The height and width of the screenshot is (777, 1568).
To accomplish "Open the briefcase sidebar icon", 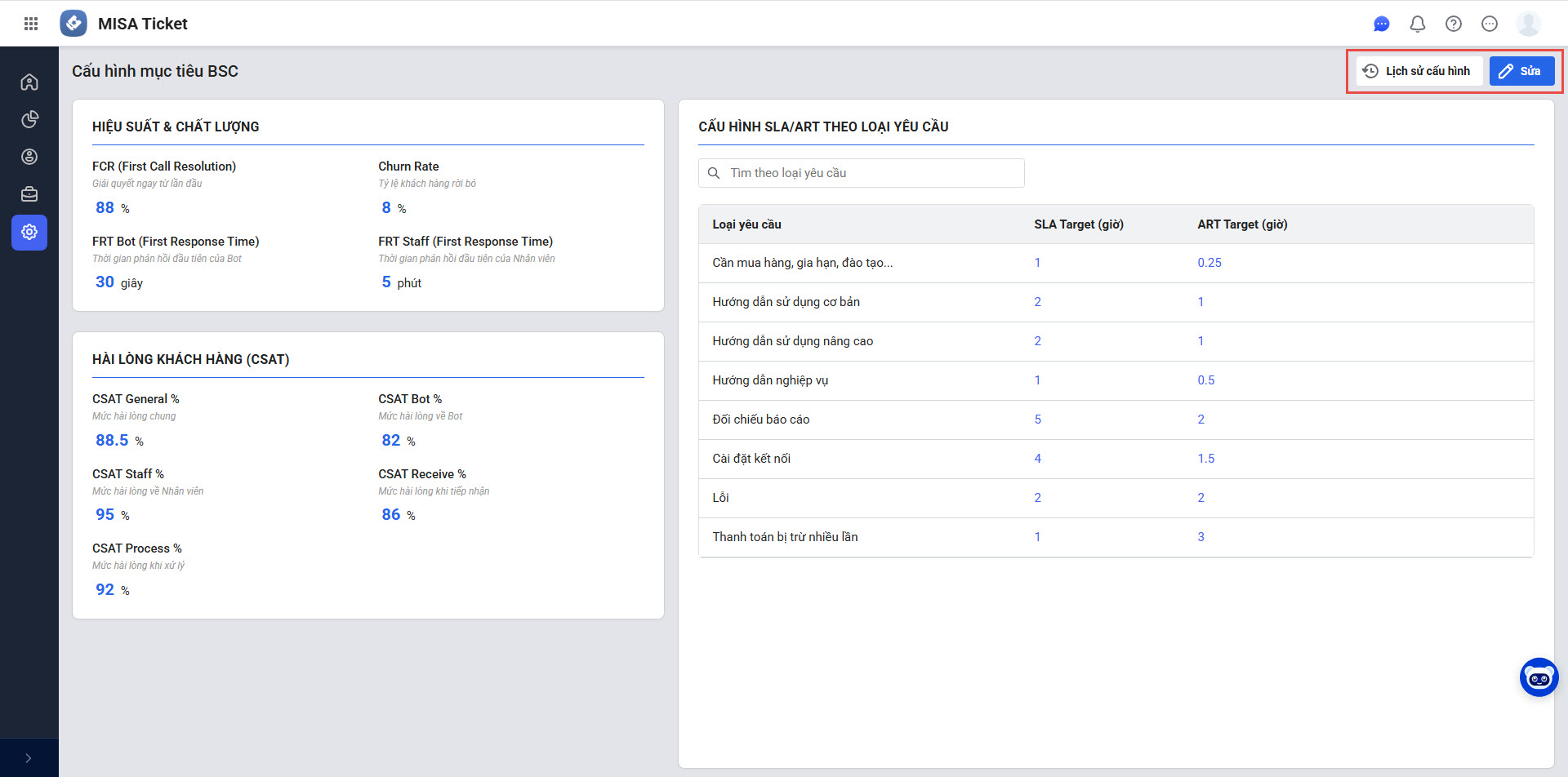I will click(x=29, y=194).
